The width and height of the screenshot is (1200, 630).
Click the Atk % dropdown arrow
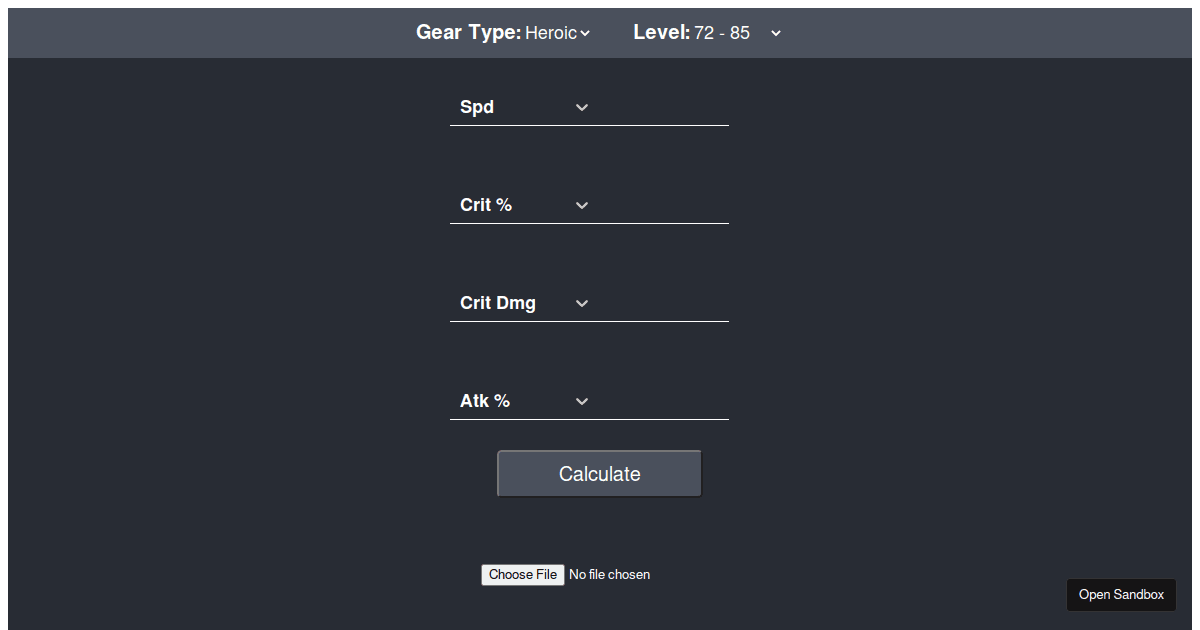[581, 401]
